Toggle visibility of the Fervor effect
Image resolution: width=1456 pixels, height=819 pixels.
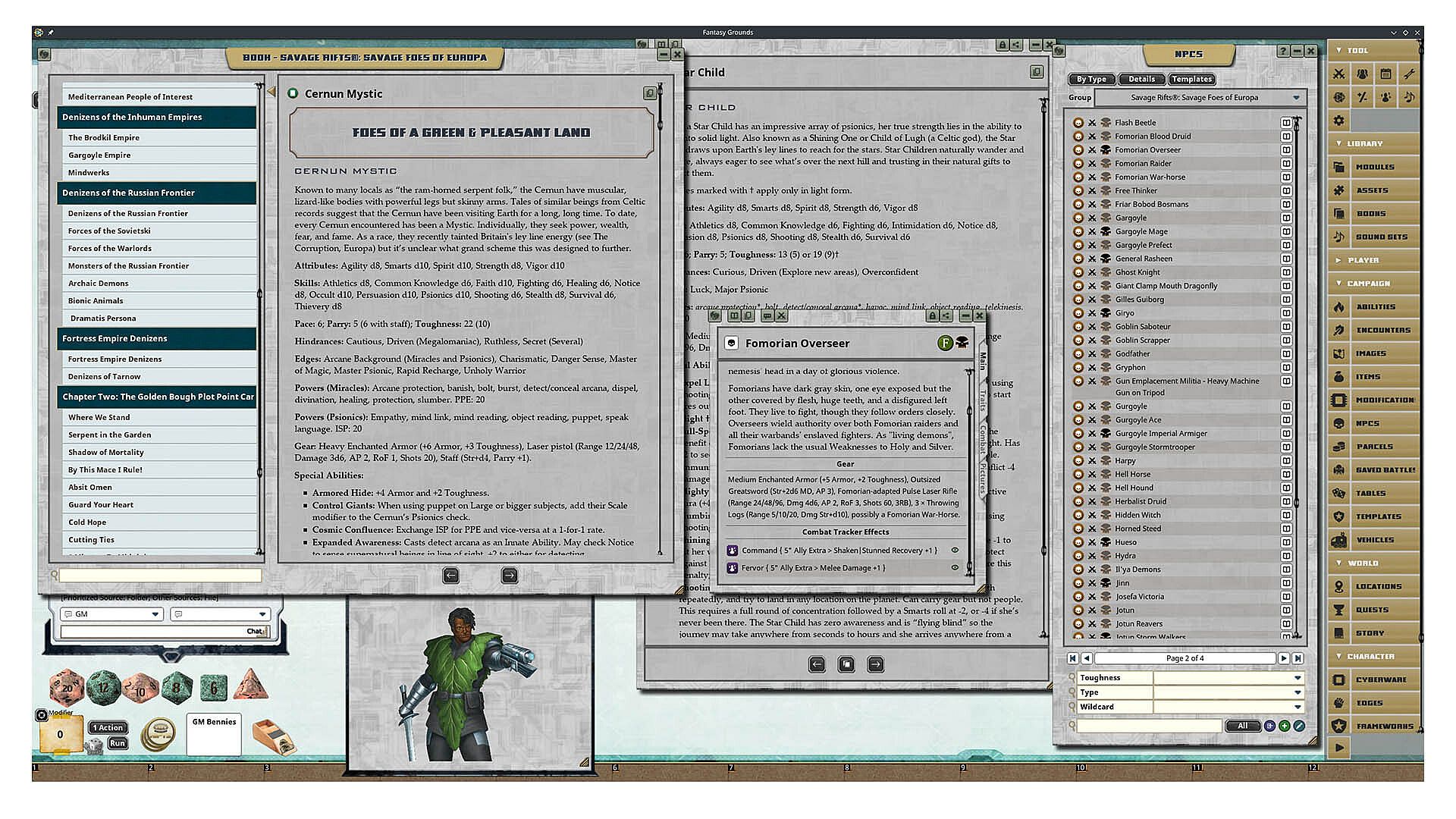[955, 568]
